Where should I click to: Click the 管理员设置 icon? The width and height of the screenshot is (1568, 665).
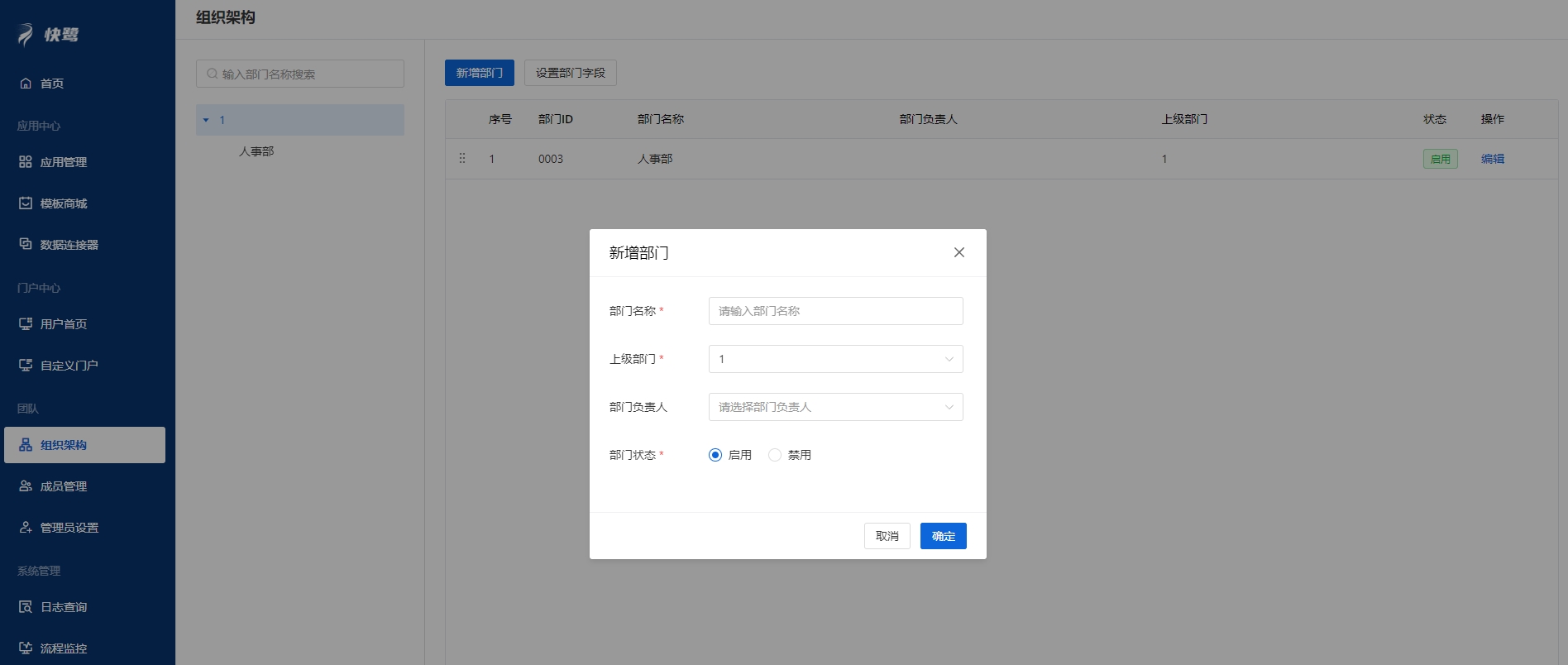coord(26,528)
